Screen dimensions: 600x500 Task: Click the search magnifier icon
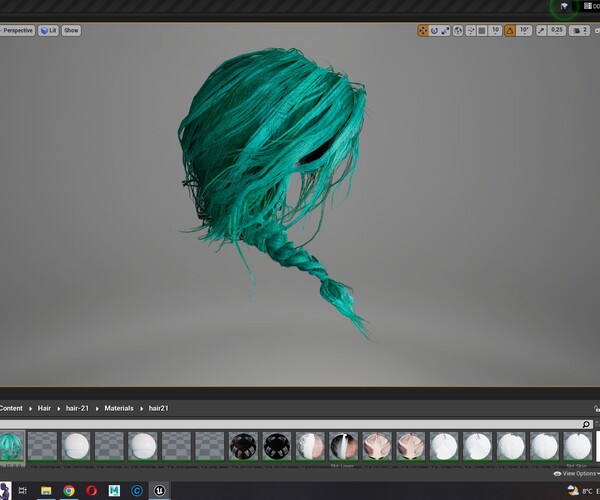[x=586, y=424]
